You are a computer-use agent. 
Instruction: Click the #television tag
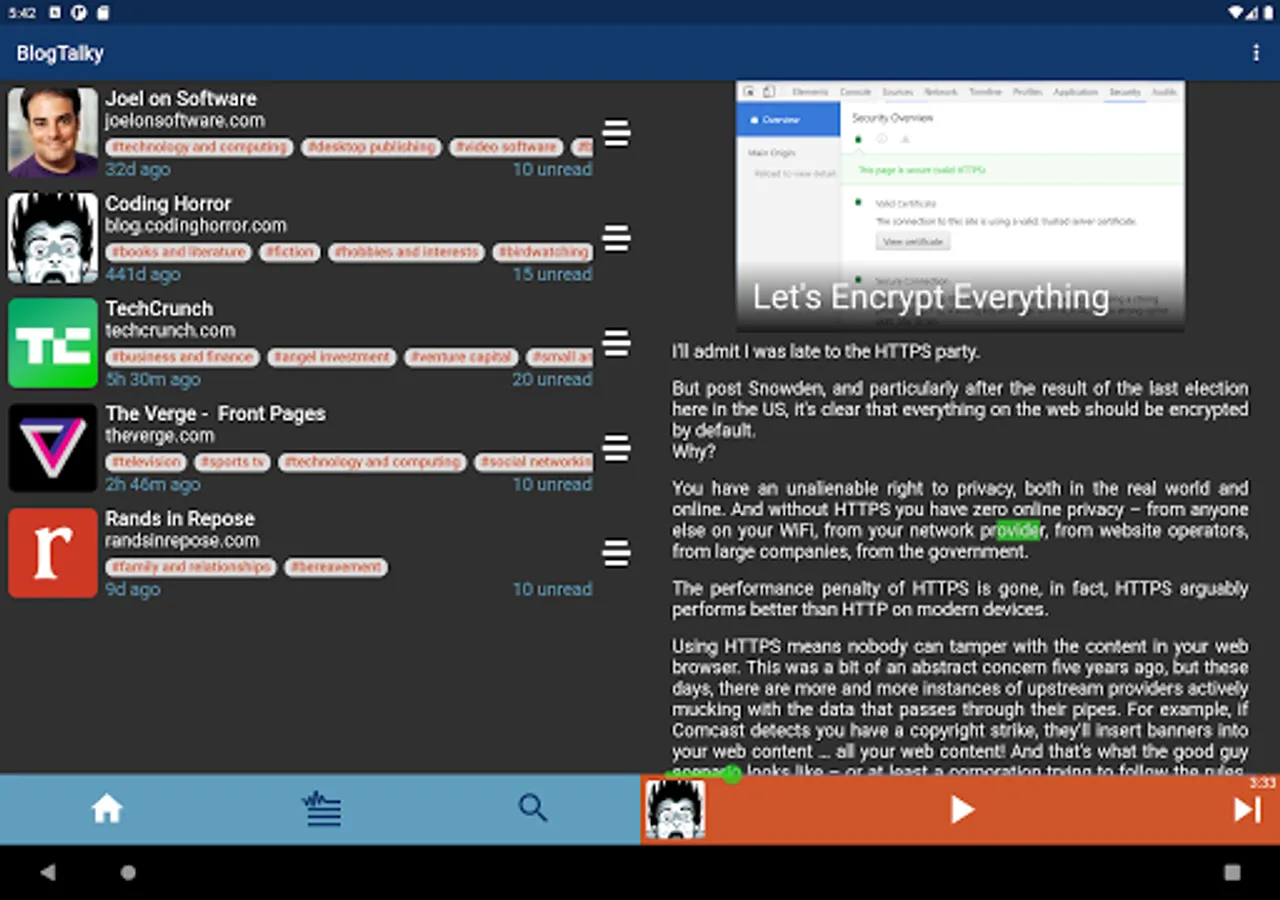tap(146, 462)
